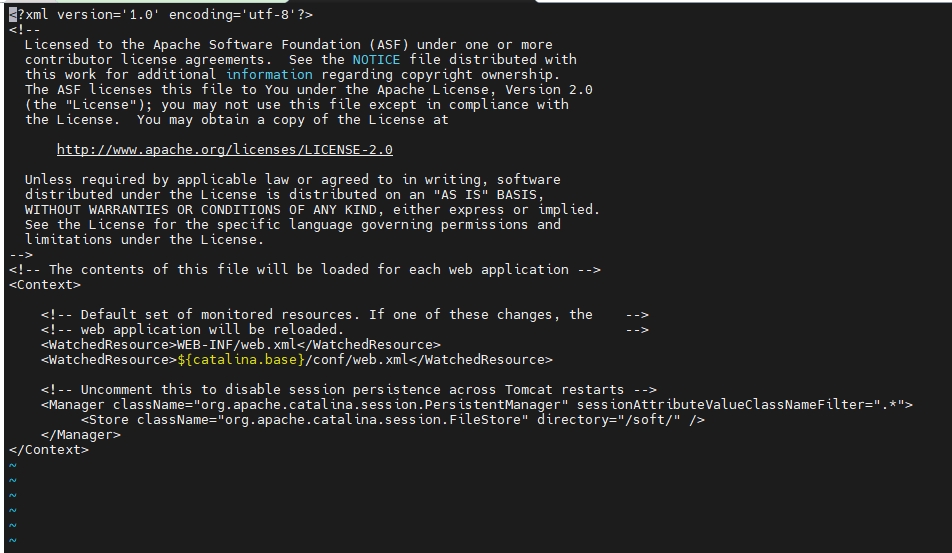Click the comment closing --> marker after license
This screenshot has width=952, height=553.
click(x=21, y=255)
